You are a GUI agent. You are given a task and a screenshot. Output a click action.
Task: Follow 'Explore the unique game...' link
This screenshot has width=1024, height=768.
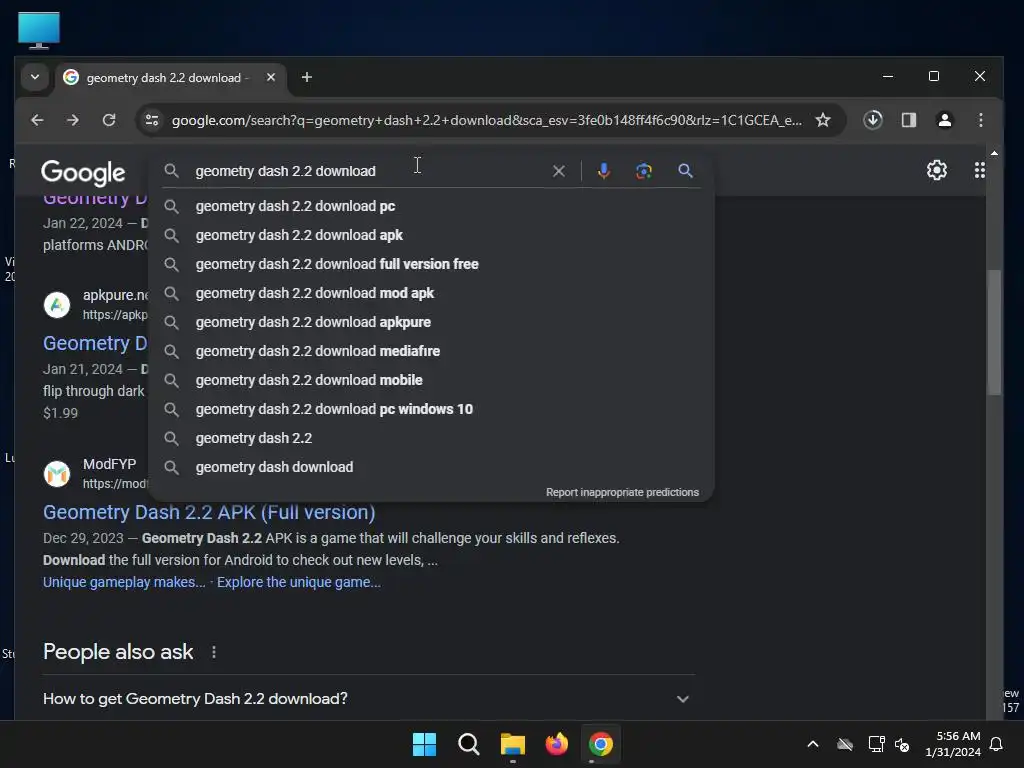[x=298, y=583]
